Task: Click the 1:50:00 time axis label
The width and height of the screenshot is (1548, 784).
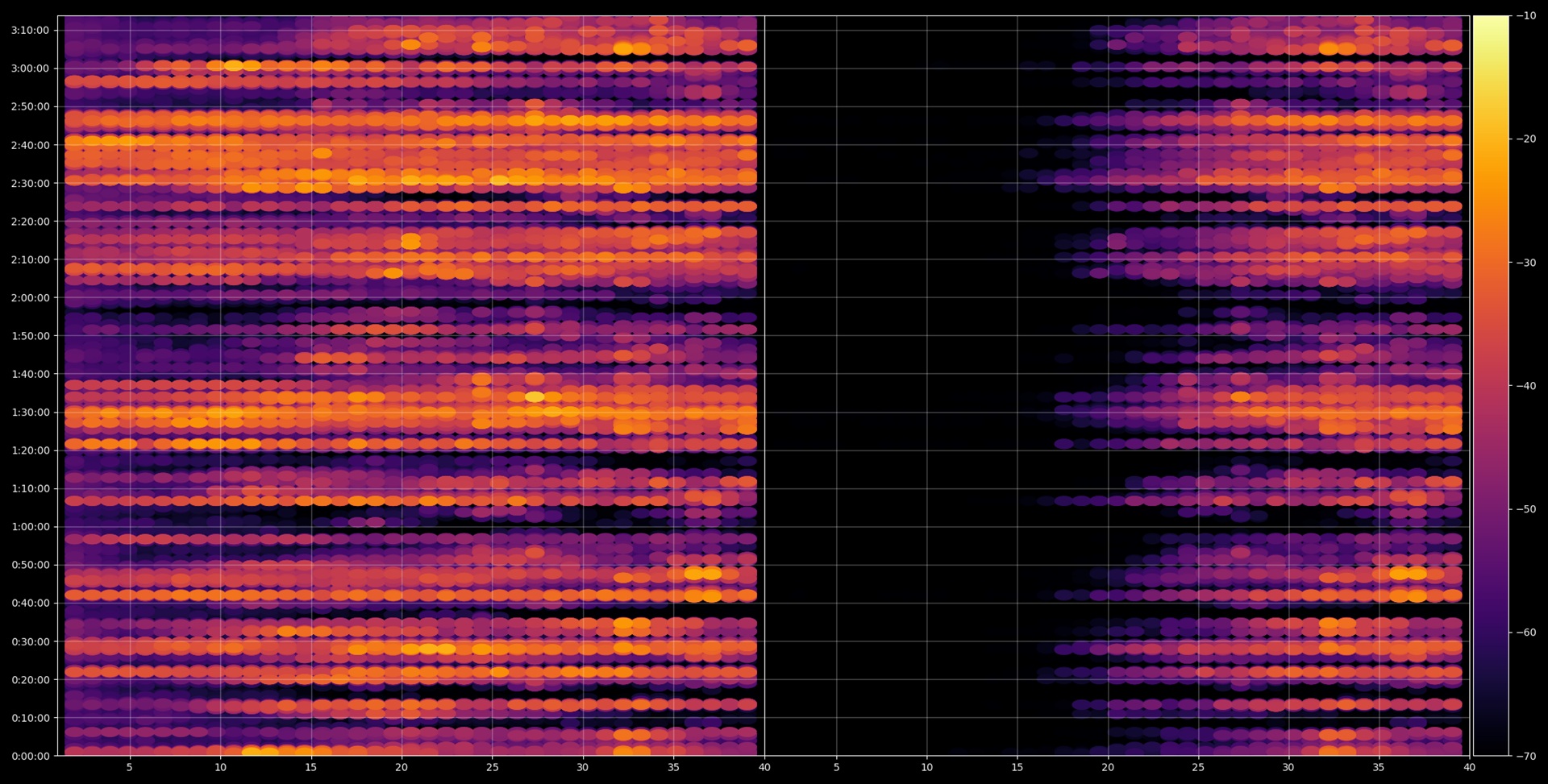Action: click(x=30, y=336)
